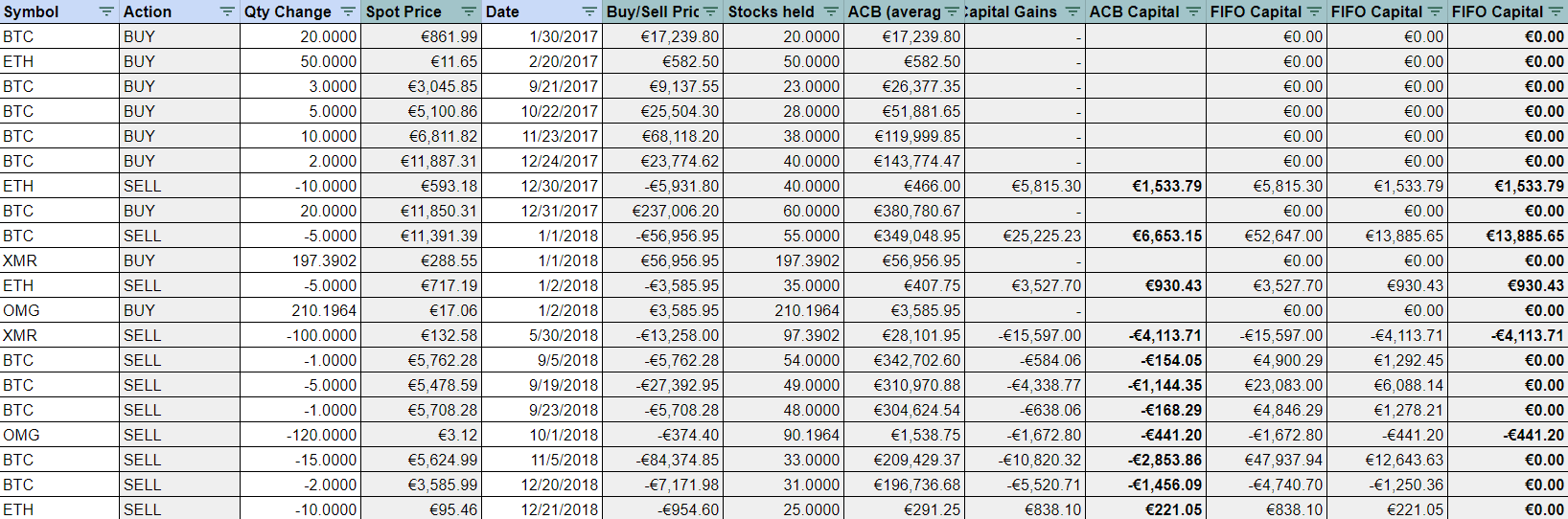Viewport: 1568px width, 519px height.
Task: Open the Buy/Sell Price column filter
Action: [710, 11]
